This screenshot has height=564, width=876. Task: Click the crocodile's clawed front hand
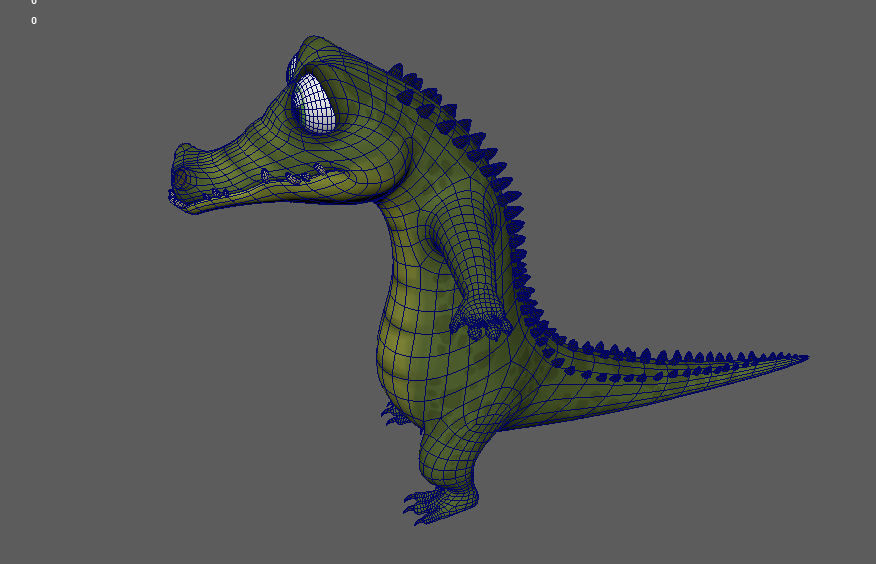coord(482,322)
